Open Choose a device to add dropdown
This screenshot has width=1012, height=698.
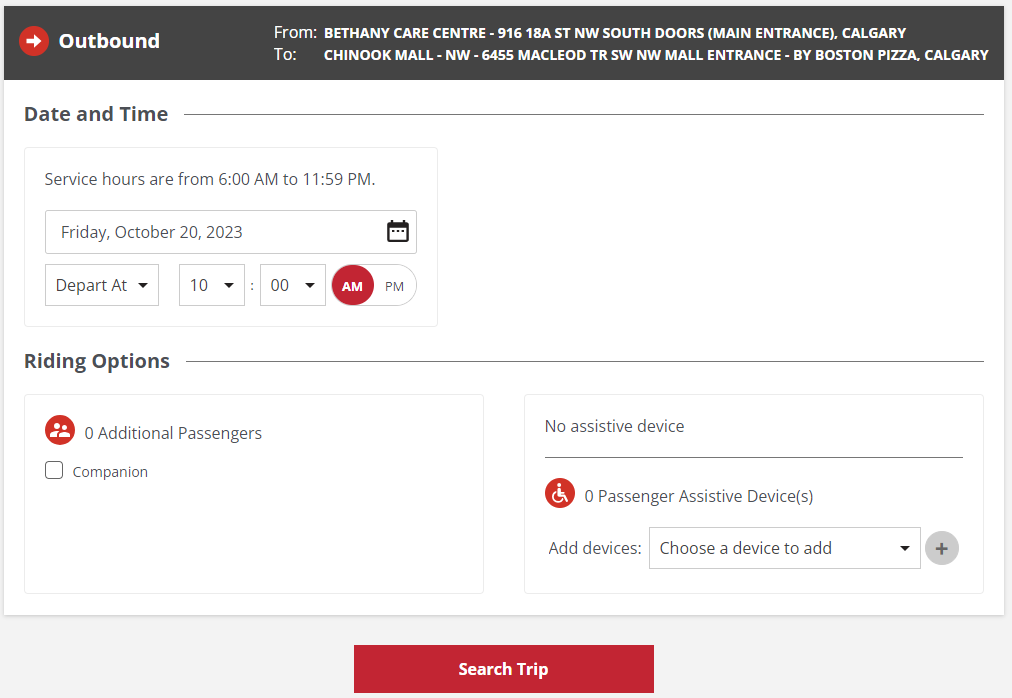tap(784, 548)
